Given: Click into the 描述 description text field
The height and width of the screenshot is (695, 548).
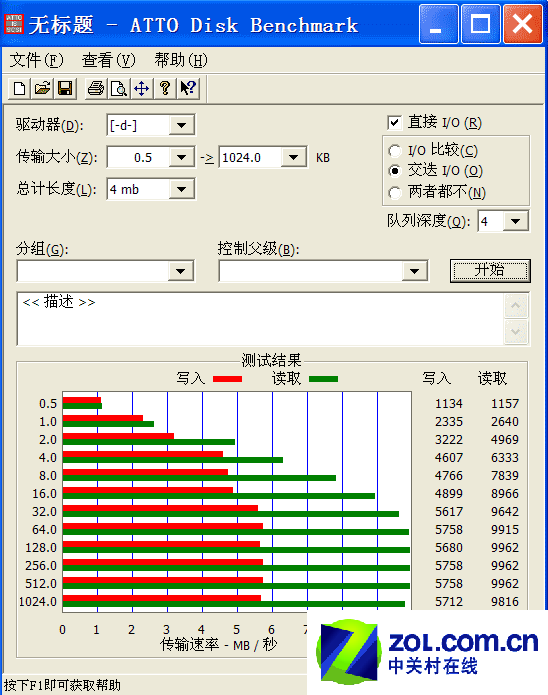Looking at the screenshot, I should coord(261,319).
